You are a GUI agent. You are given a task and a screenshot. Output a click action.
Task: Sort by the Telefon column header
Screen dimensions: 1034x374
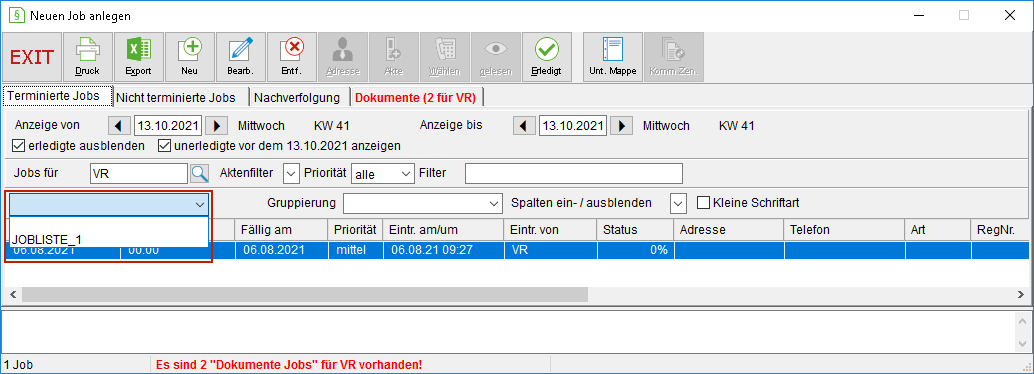coord(844,230)
